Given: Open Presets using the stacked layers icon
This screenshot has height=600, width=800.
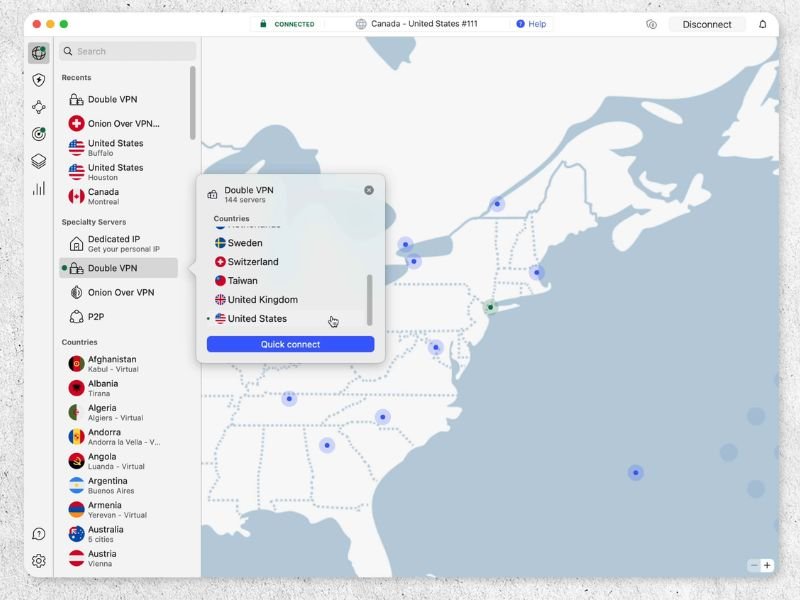Looking at the screenshot, I should pos(36,160).
